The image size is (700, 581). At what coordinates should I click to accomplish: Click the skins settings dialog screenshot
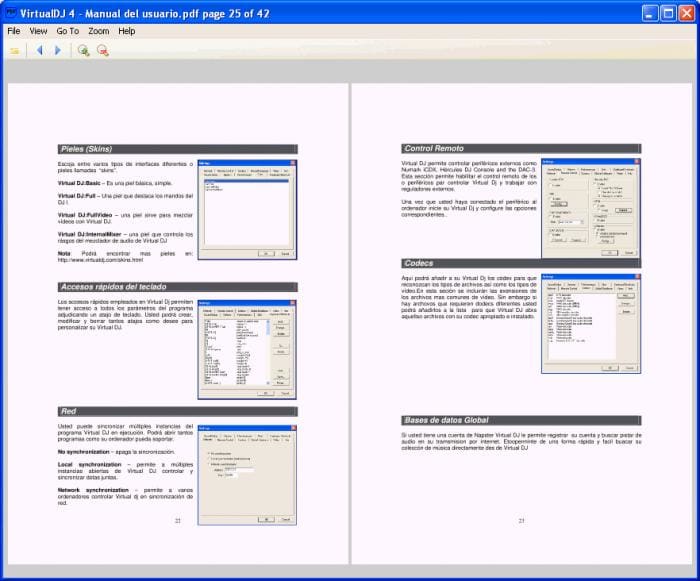[247, 210]
